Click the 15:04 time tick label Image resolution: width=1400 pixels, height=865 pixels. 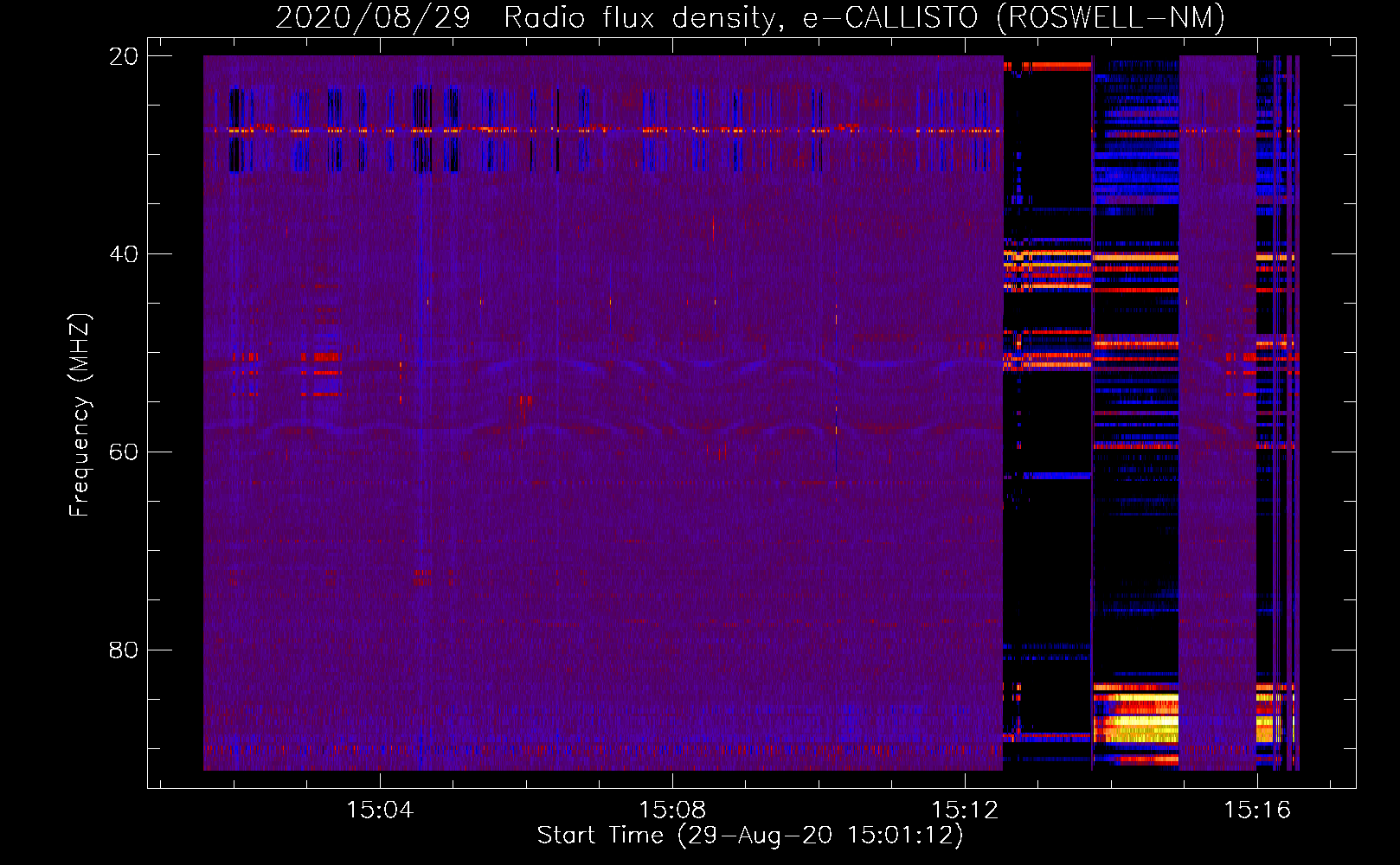click(380, 811)
